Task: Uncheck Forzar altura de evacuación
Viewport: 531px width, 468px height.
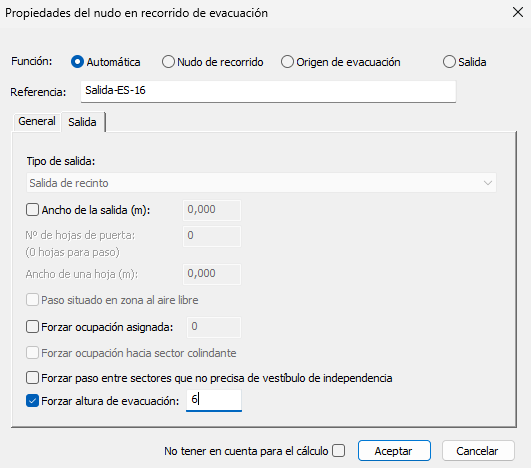Action: pos(32,401)
